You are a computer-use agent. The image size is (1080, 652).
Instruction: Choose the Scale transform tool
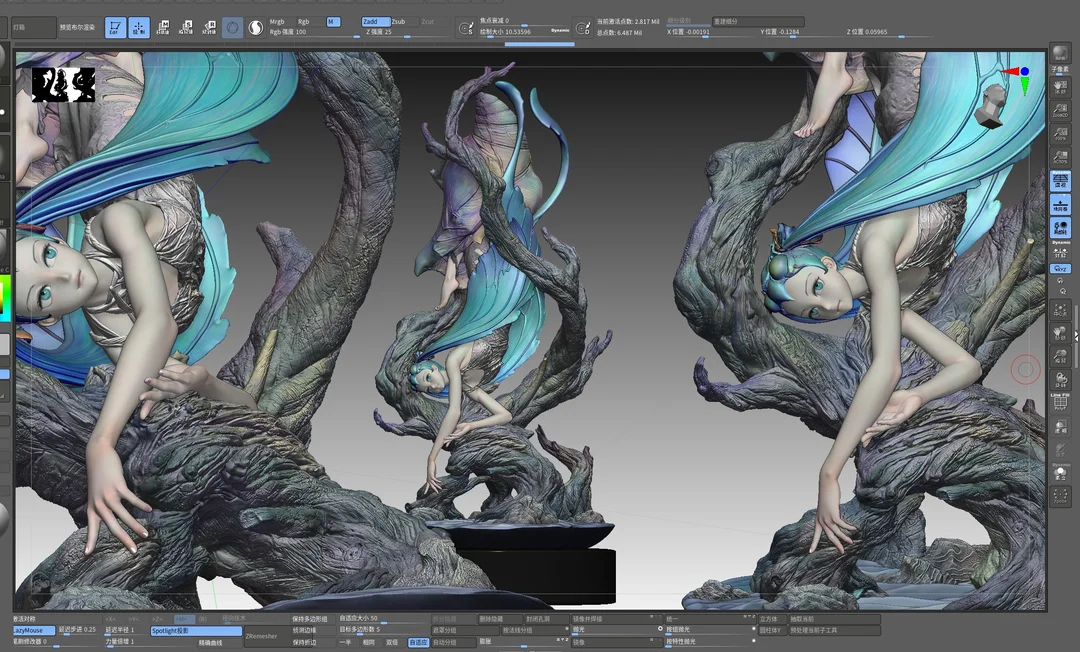tap(186, 27)
